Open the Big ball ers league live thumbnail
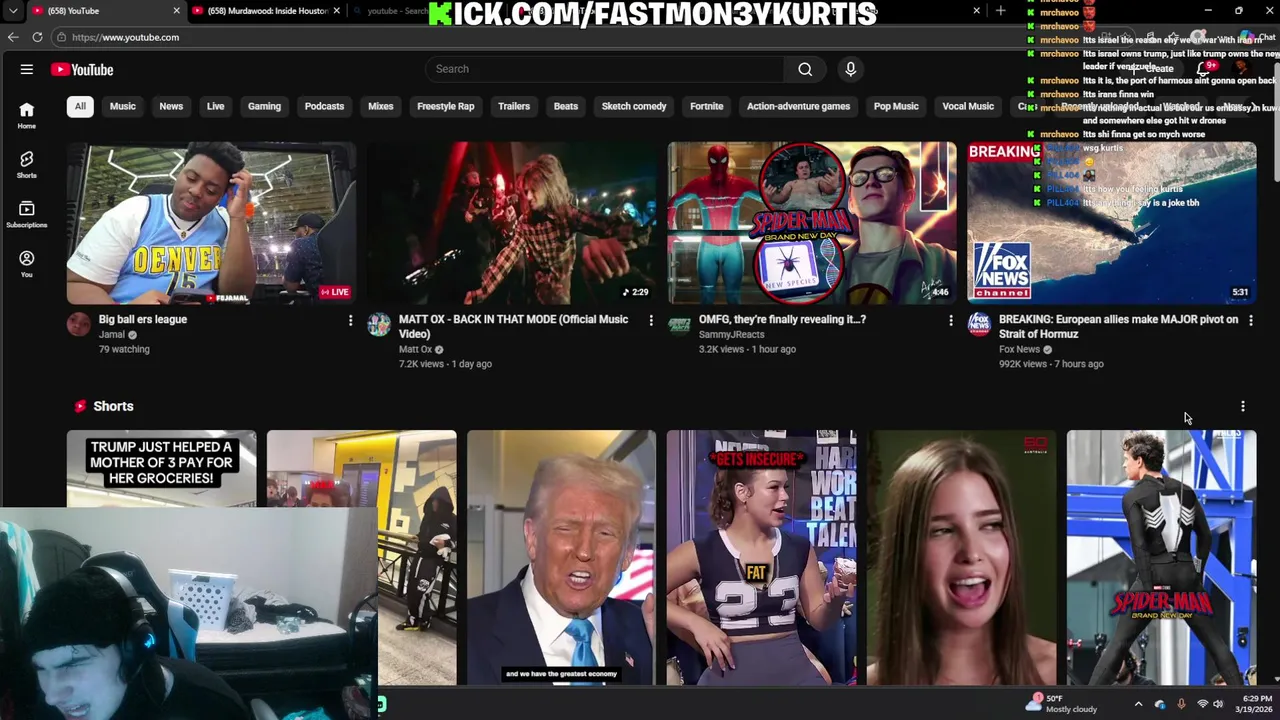 click(x=211, y=223)
